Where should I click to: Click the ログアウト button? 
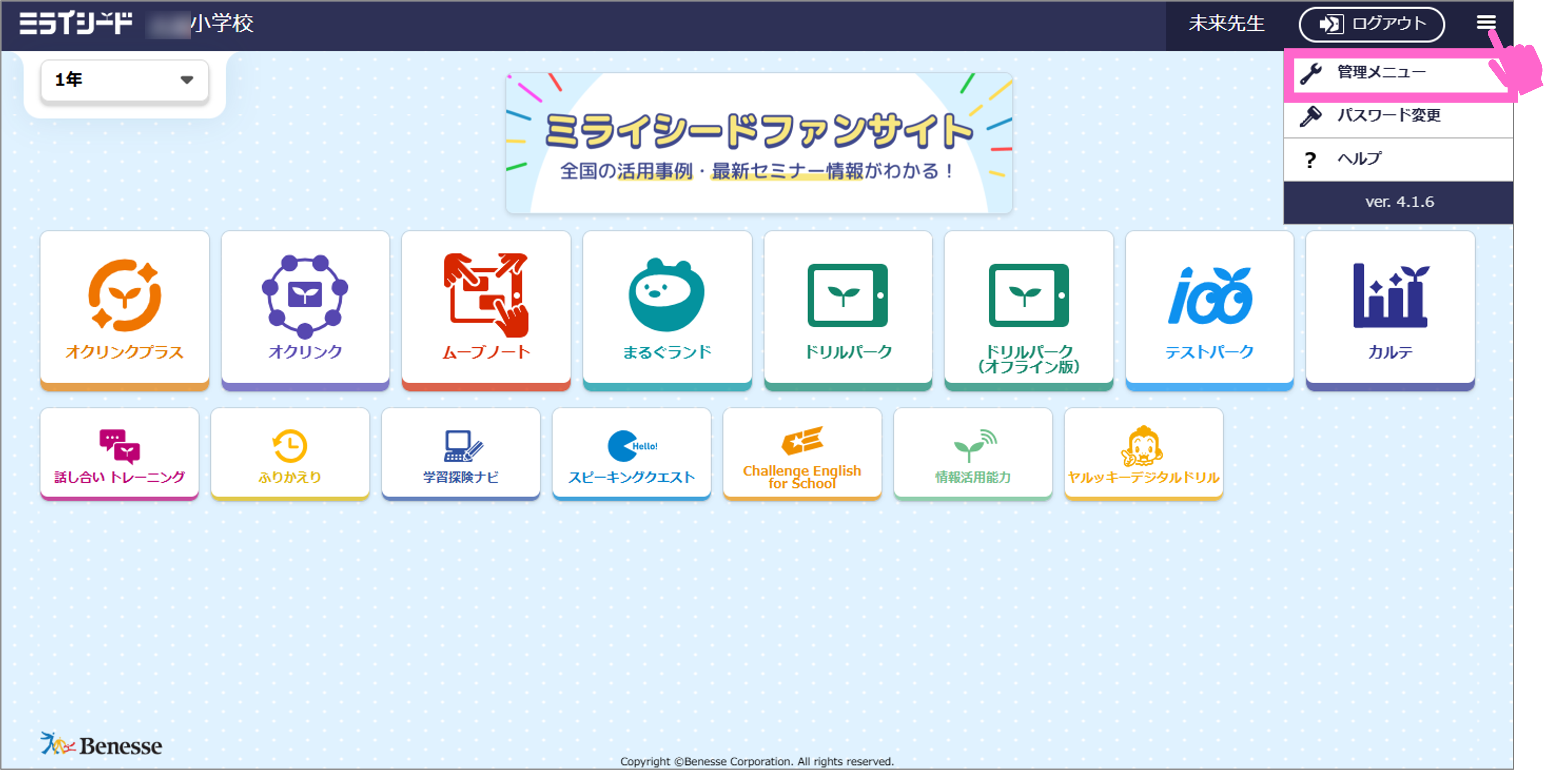[x=1371, y=24]
